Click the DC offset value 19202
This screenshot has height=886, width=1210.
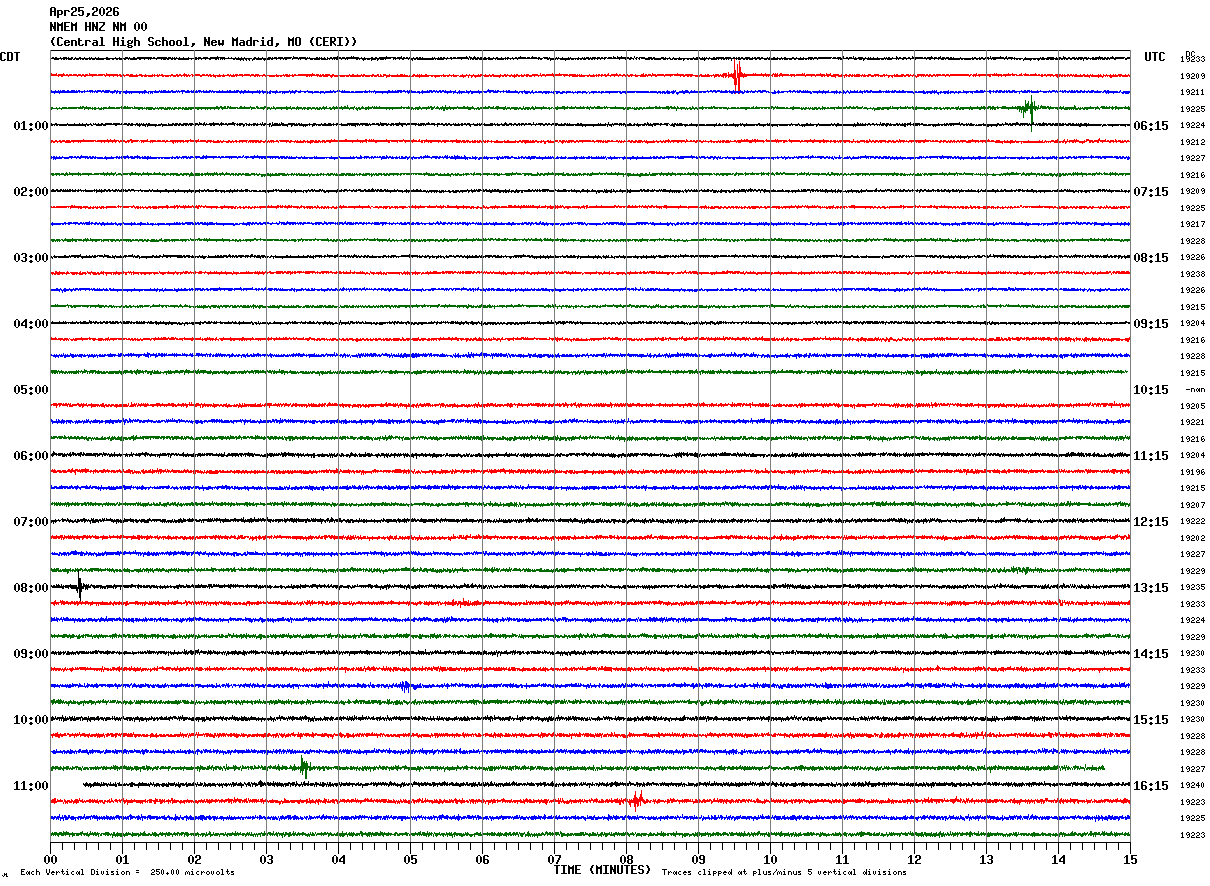point(1193,538)
